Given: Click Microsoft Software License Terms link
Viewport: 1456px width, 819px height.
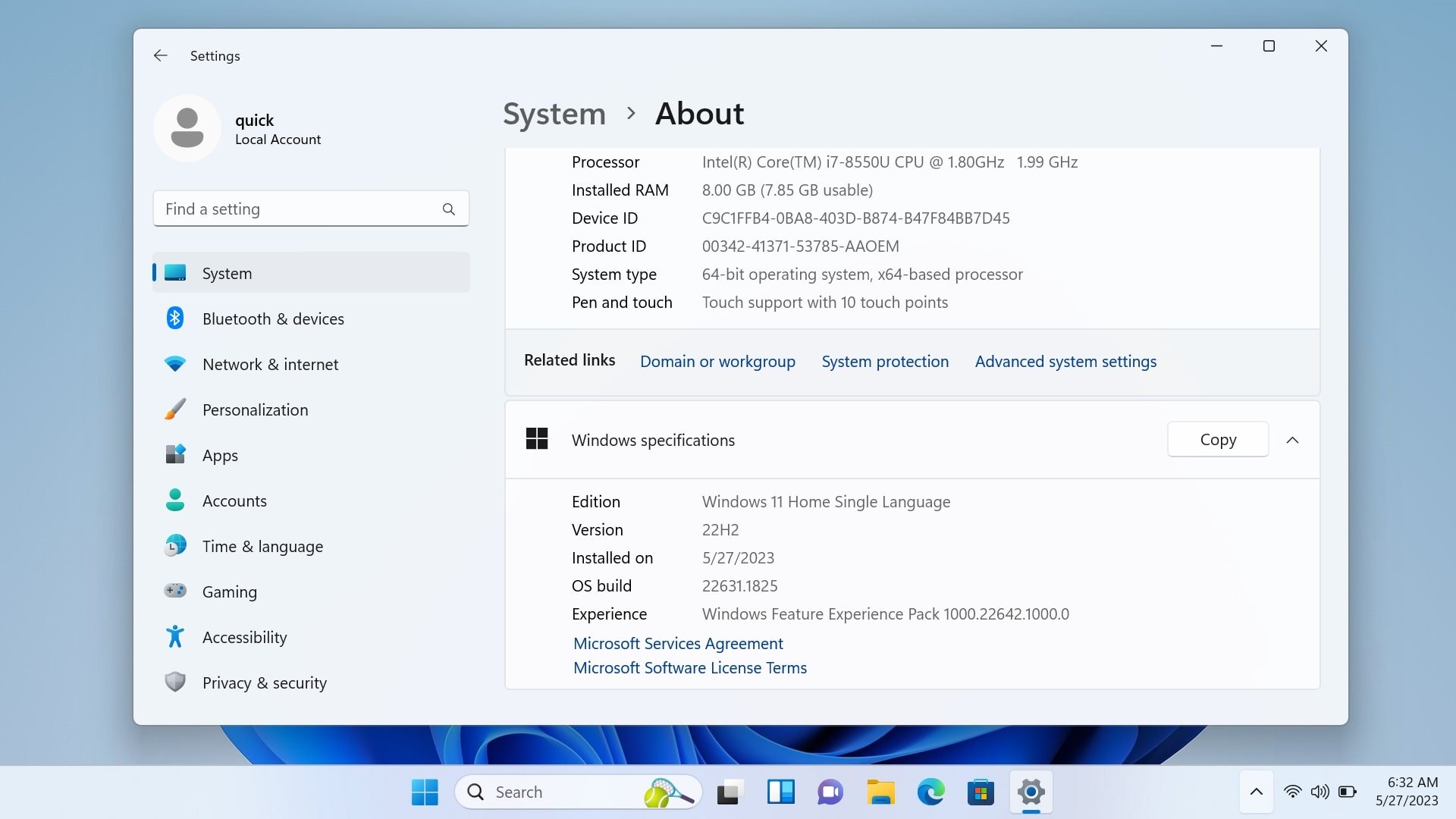Looking at the screenshot, I should pyautogui.click(x=688, y=668).
